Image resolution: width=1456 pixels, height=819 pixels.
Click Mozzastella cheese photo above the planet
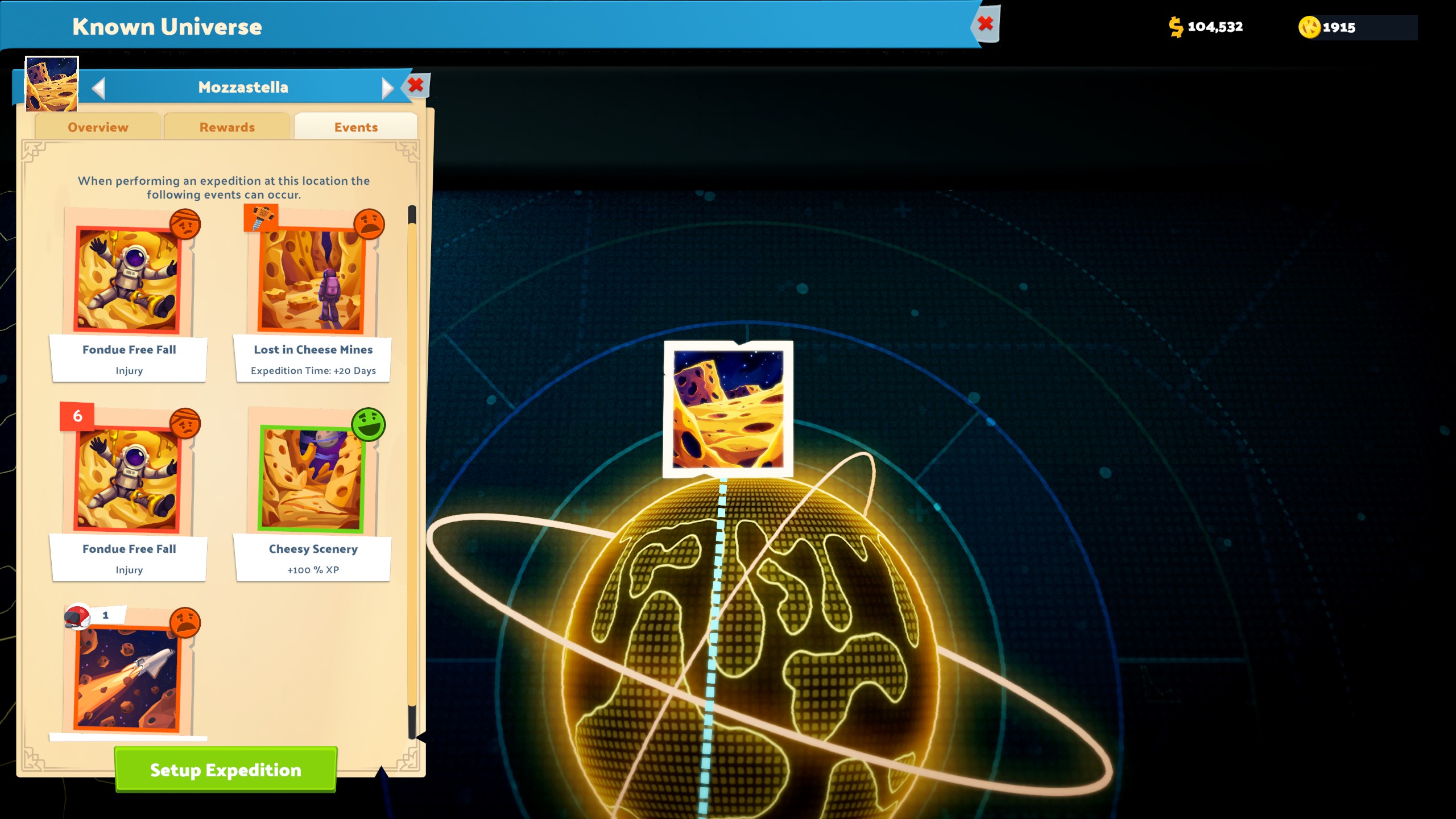(728, 409)
